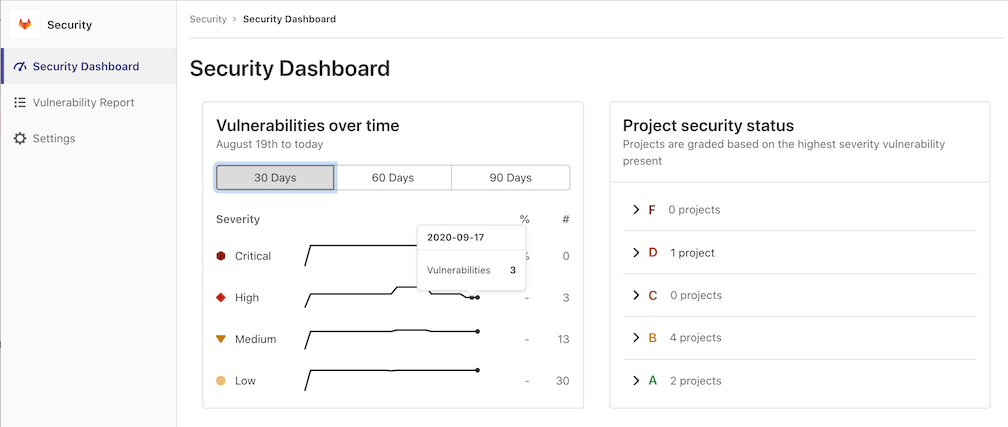Click the Medium severity triangle icon
The height and width of the screenshot is (427, 1008).
[221, 339]
